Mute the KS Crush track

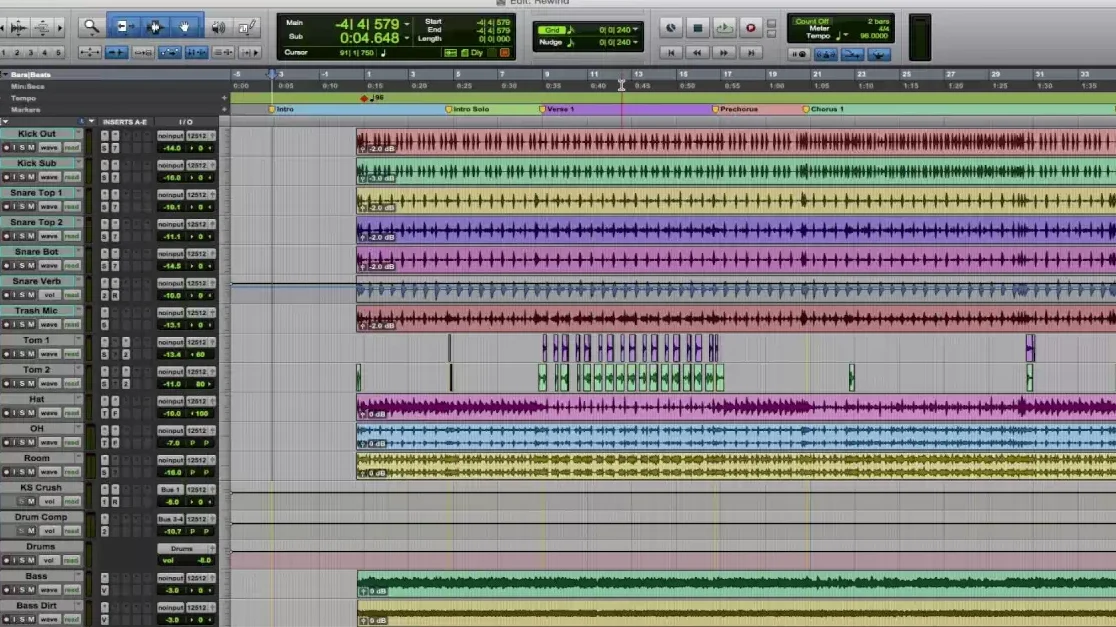coord(31,501)
